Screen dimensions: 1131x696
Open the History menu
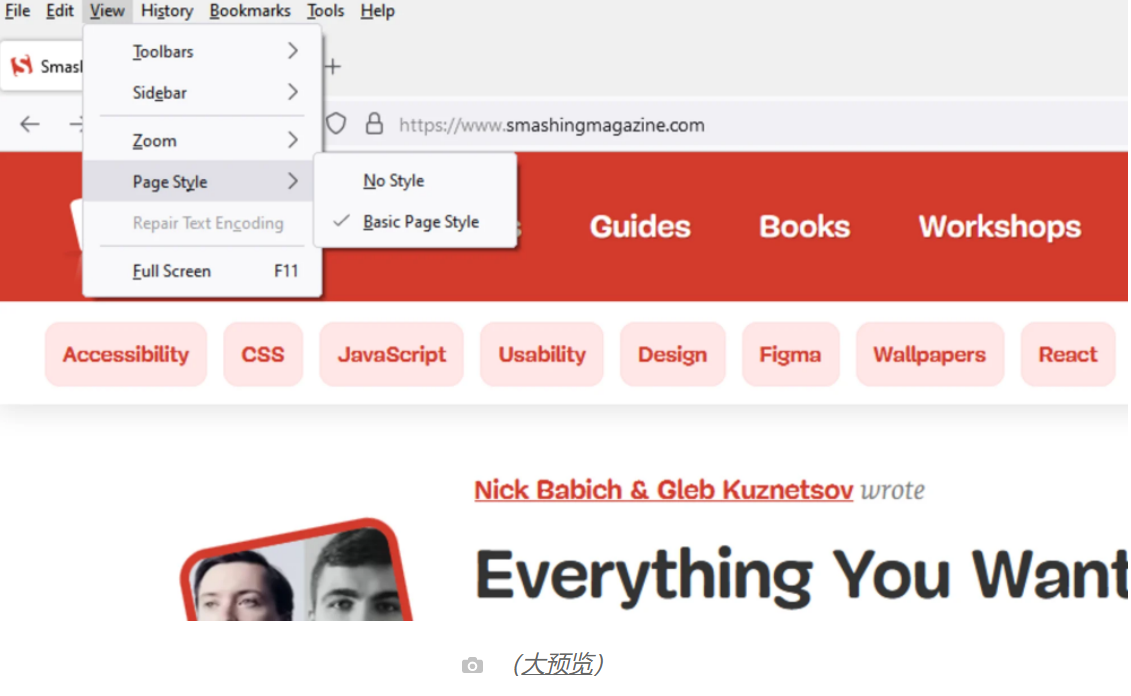167,11
